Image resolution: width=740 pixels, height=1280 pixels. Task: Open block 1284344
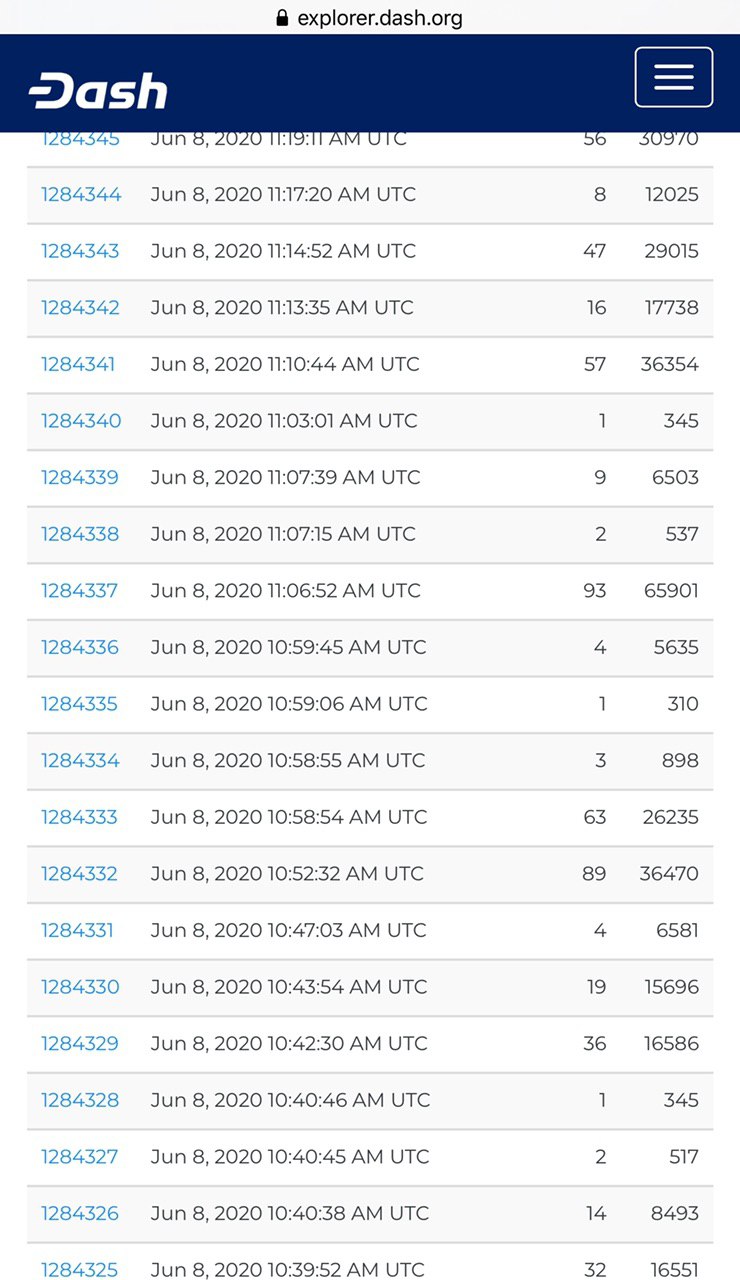81,194
